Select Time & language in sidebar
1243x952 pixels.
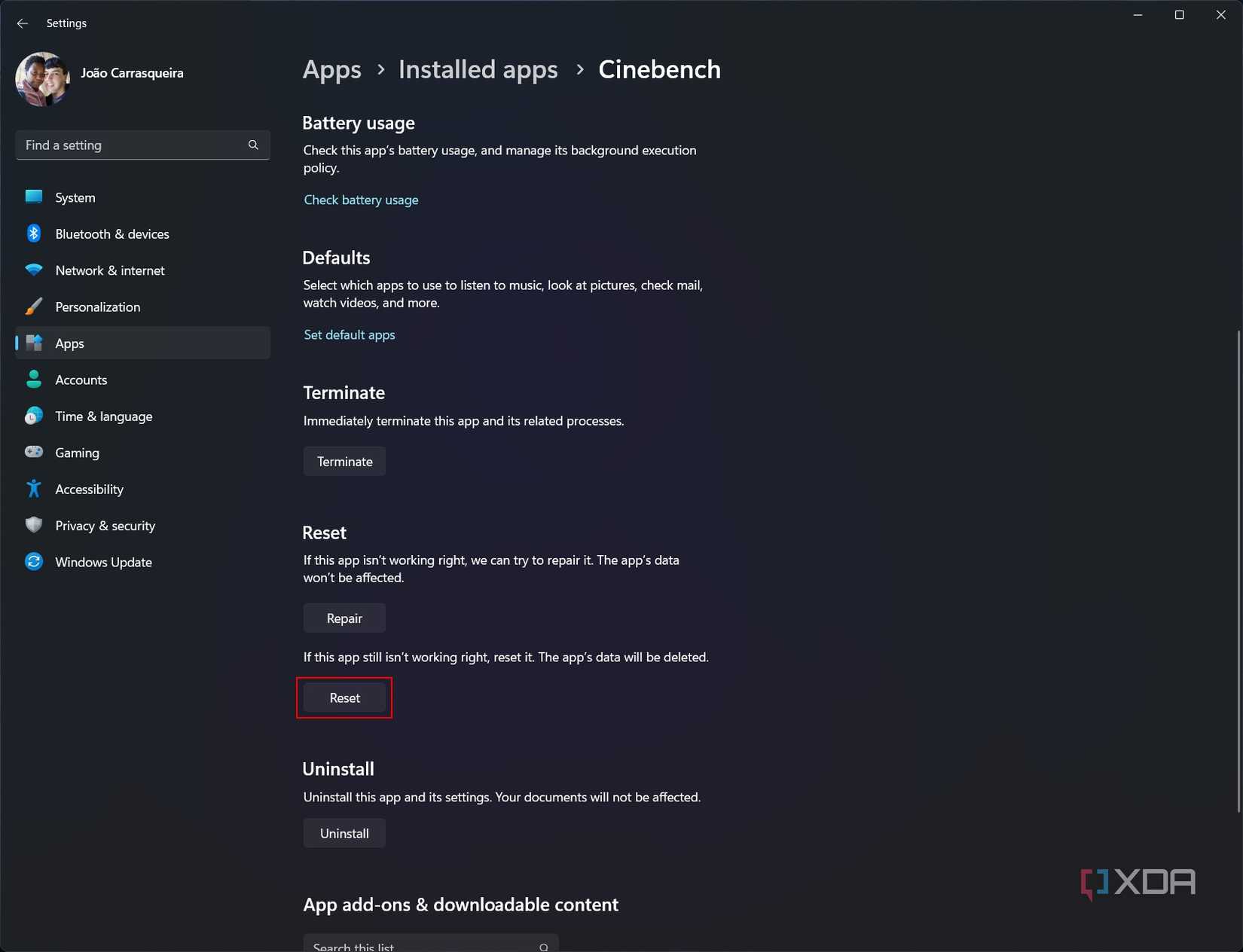(103, 416)
